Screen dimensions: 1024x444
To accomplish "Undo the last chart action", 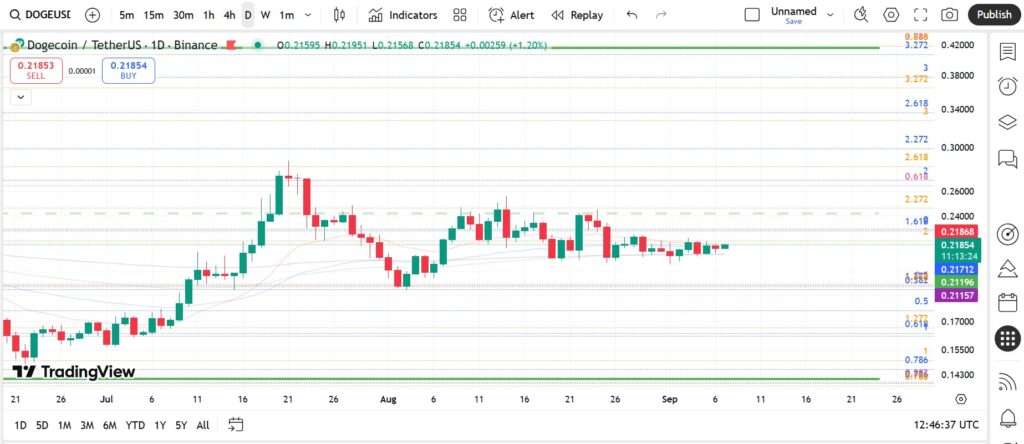I will click(x=632, y=14).
